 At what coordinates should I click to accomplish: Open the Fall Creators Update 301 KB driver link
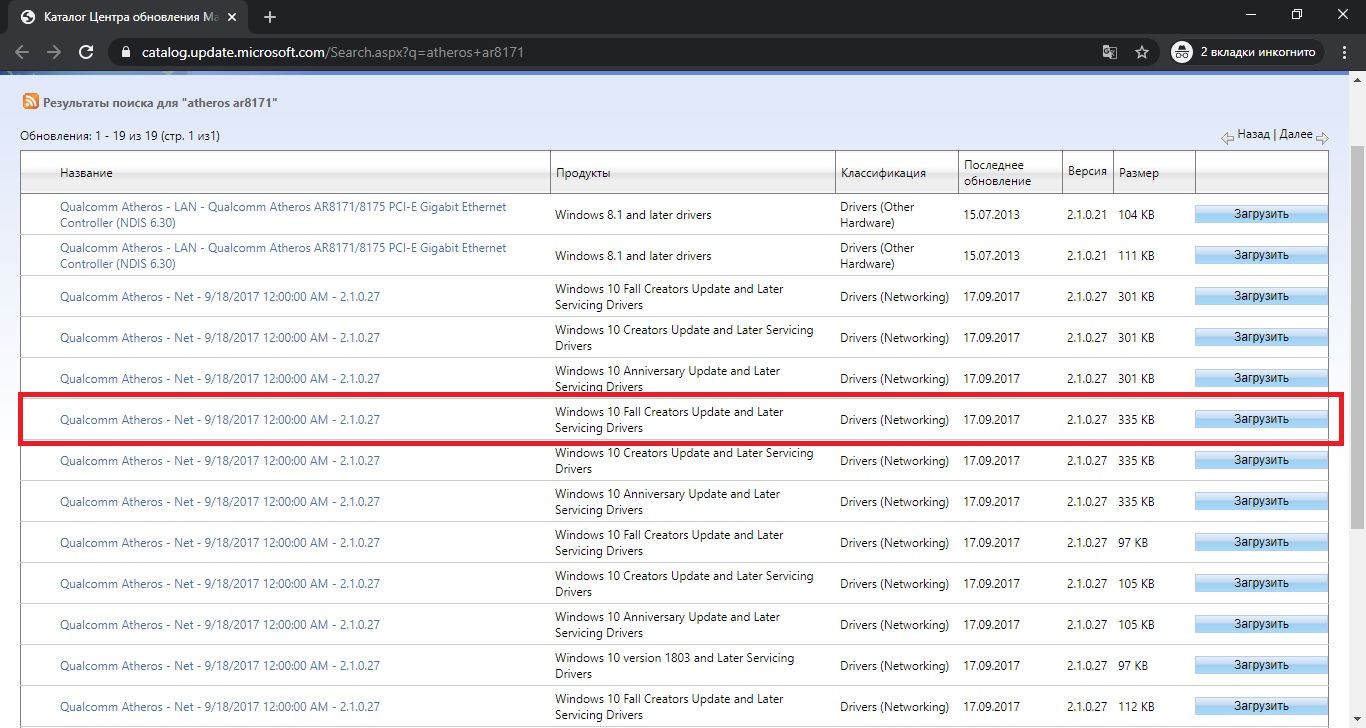(x=220, y=297)
